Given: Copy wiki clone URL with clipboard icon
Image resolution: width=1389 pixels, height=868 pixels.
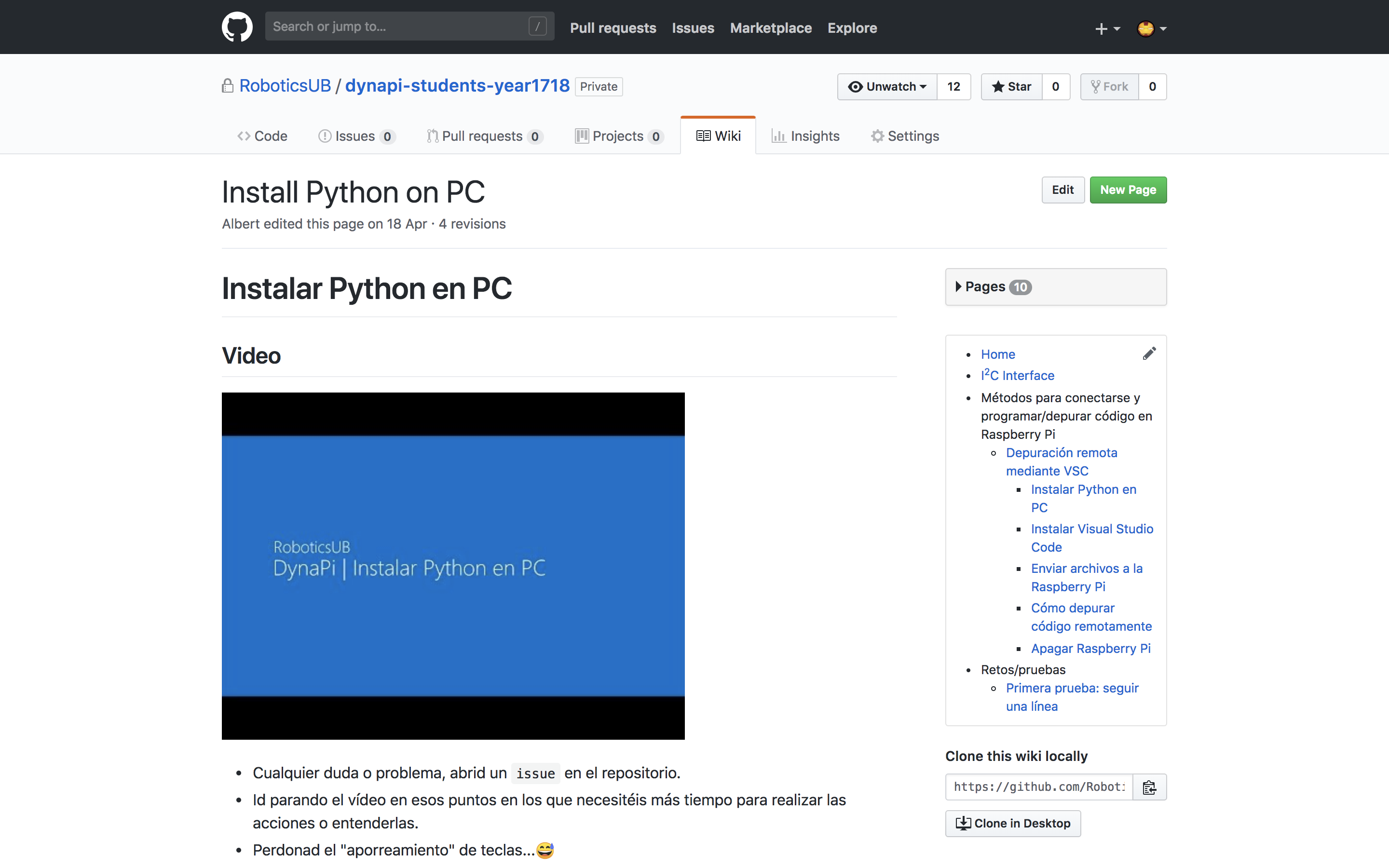Looking at the screenshot, I should 1149,787.
